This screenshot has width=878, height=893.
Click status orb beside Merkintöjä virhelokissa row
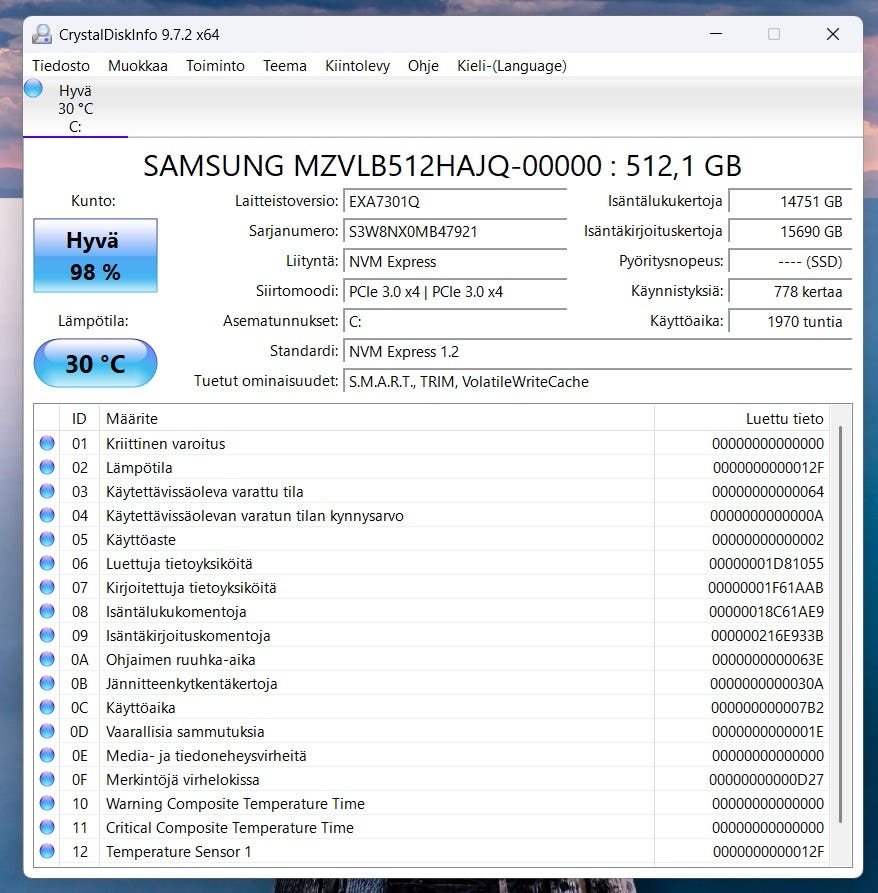coord(46,780)
